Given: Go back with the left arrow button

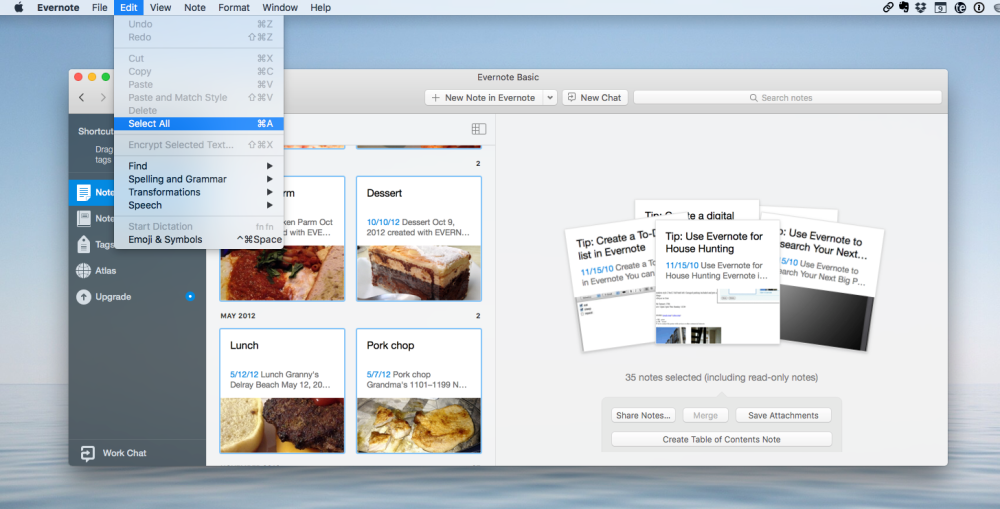Looking at the screenshot, I should pos(82,98).
